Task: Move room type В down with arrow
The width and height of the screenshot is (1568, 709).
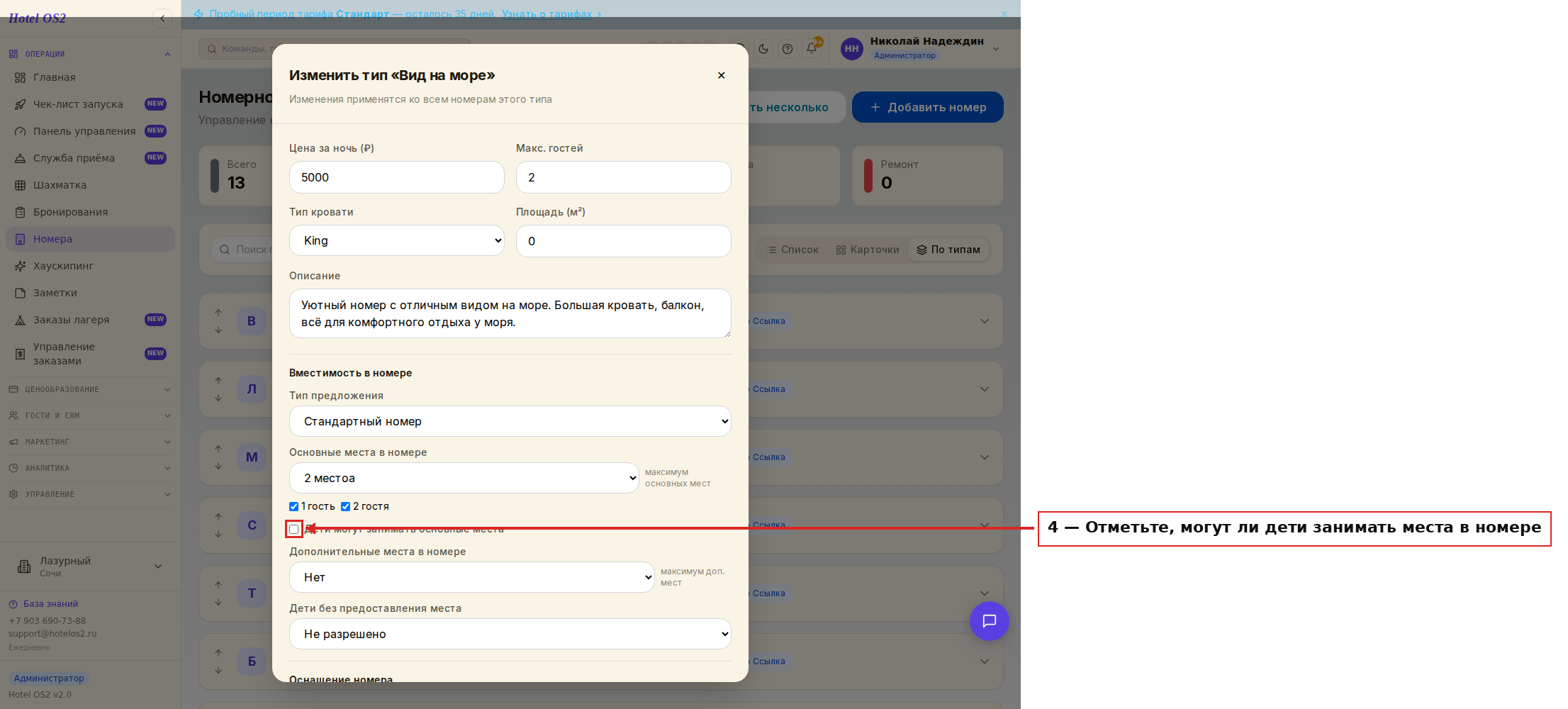Action: click(218, 330)
